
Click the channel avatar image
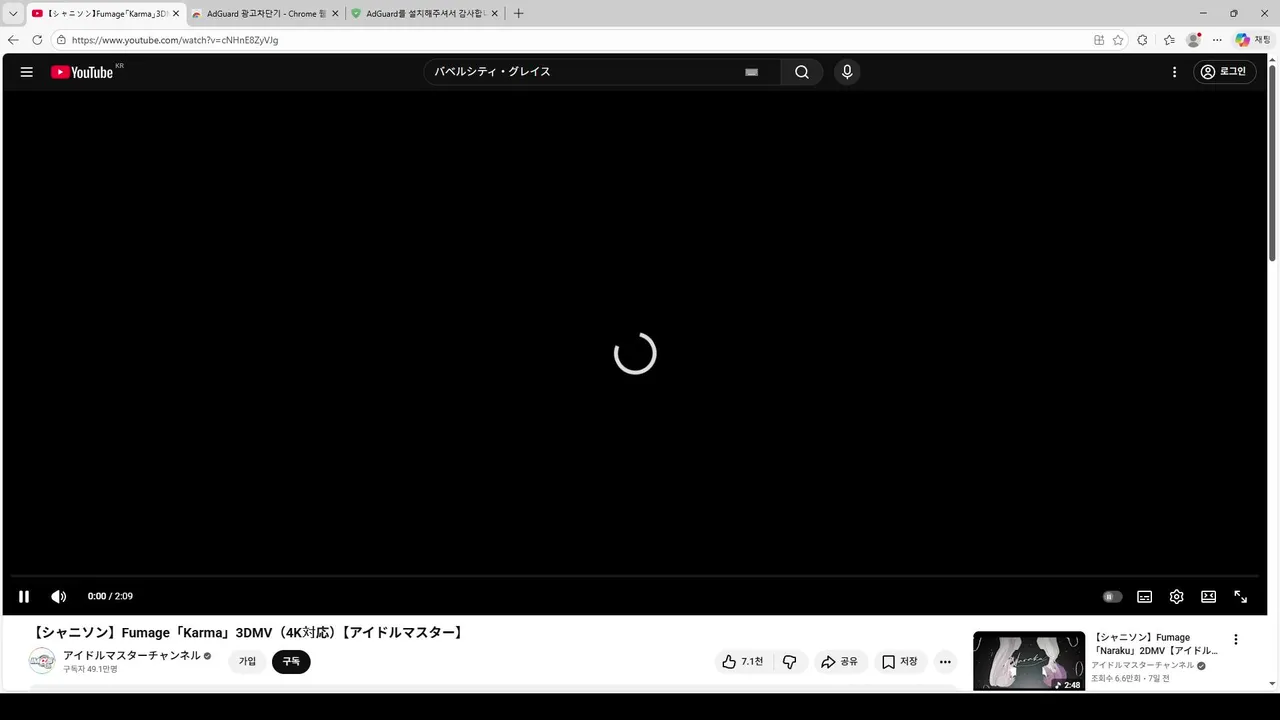click(42, 661)
